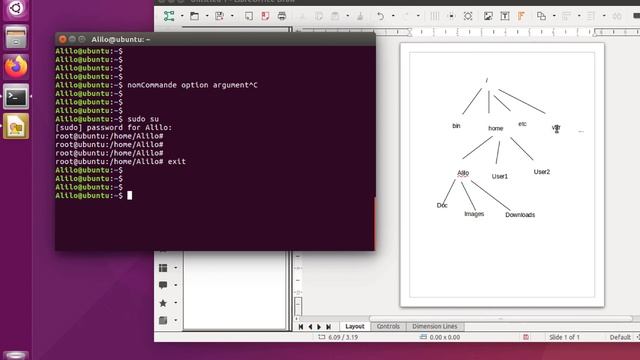Click the Insert Image icon
The width and height of the screenshot is (640, 360).
488,16
